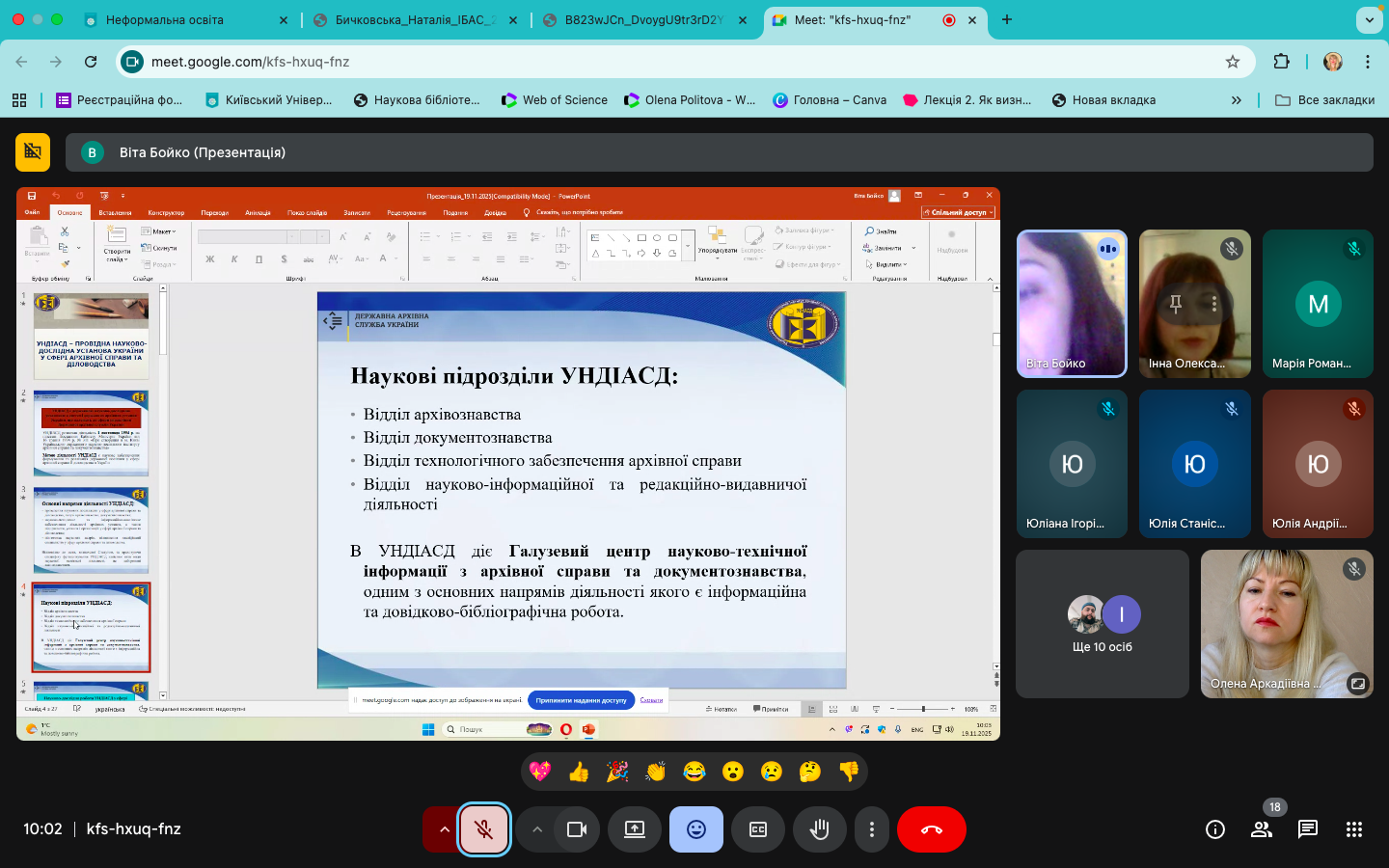Viewport: 1389px width, 868px height.
Task: Switch to the Бичковська_Наталія browser tab
Action: [415, 19]
